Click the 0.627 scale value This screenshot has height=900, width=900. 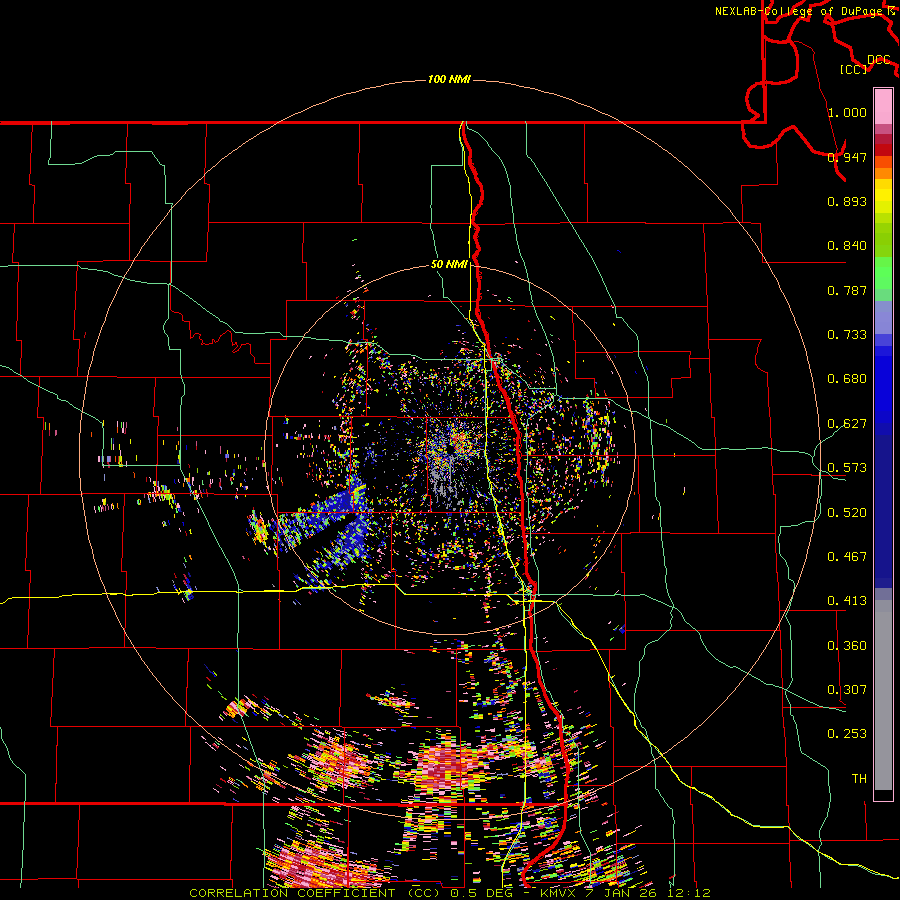(847, 424)
